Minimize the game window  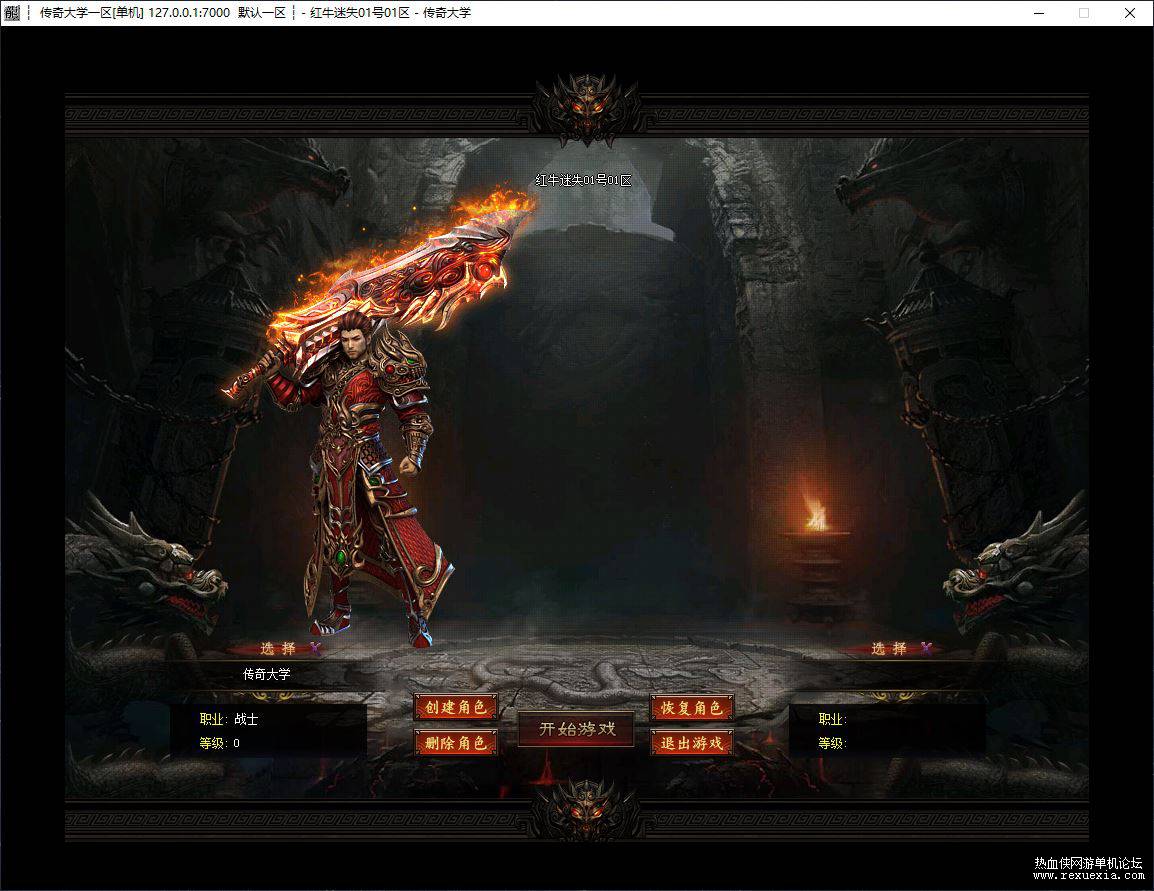click(x=1039, y=13)
